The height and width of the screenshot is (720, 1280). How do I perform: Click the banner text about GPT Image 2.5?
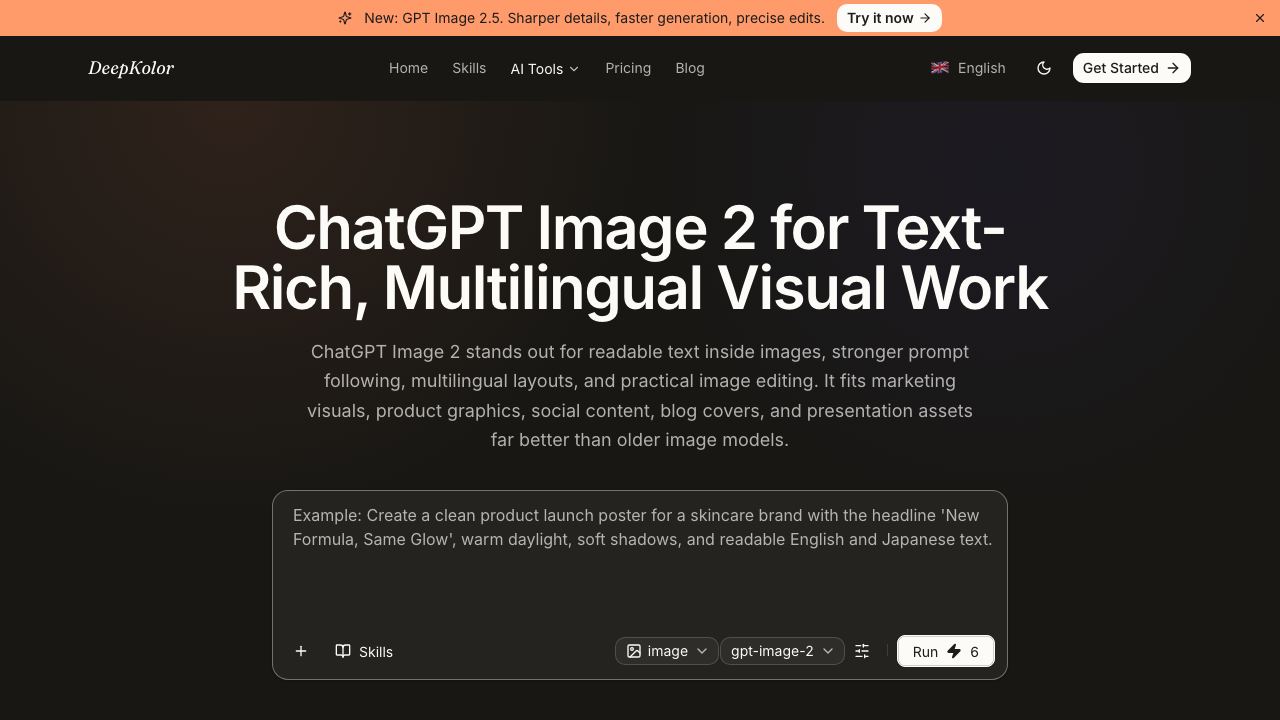pos(594,18)
